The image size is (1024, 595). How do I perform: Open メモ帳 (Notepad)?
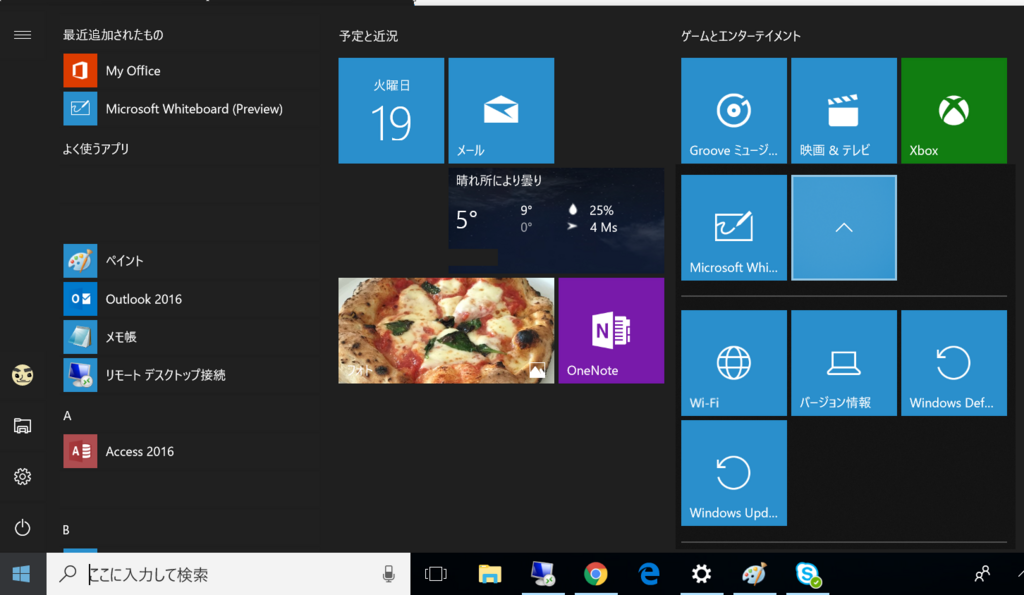tap(191, 337)
